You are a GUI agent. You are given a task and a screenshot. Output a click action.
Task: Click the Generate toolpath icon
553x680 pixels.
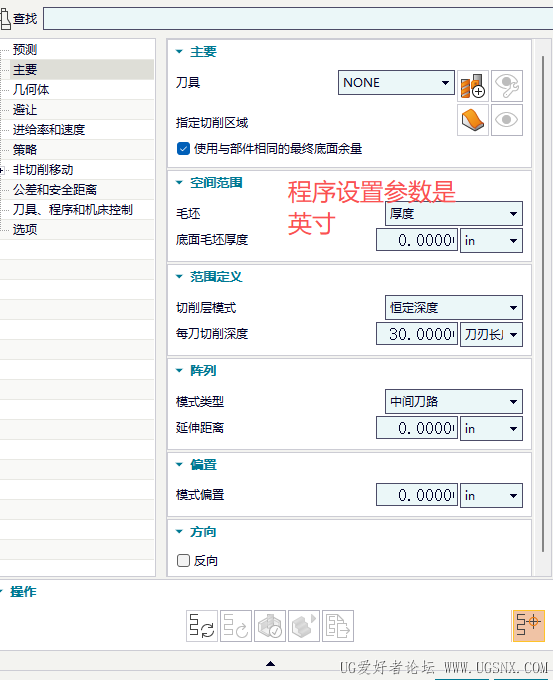pos(202,626)
